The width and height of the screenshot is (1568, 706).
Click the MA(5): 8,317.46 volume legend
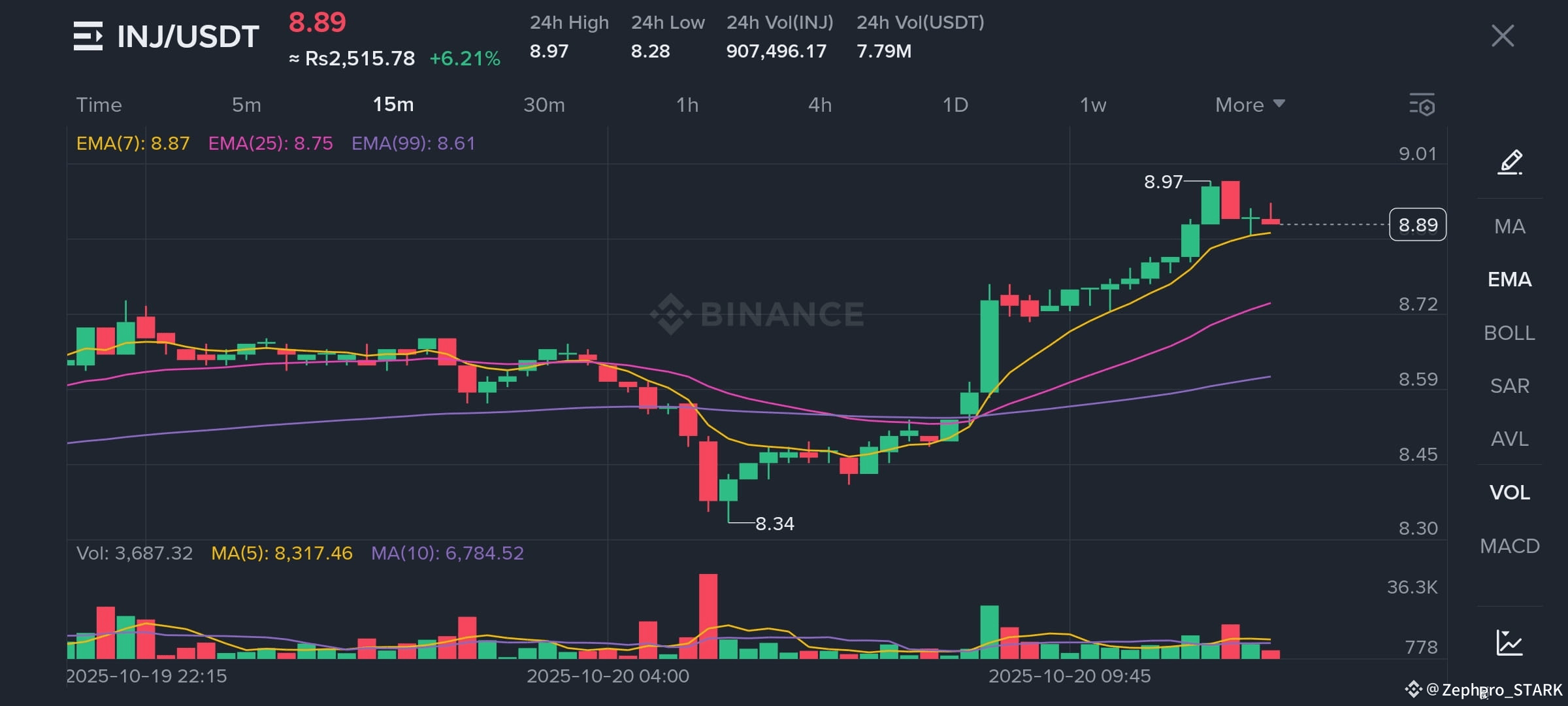tap(282, 553)
